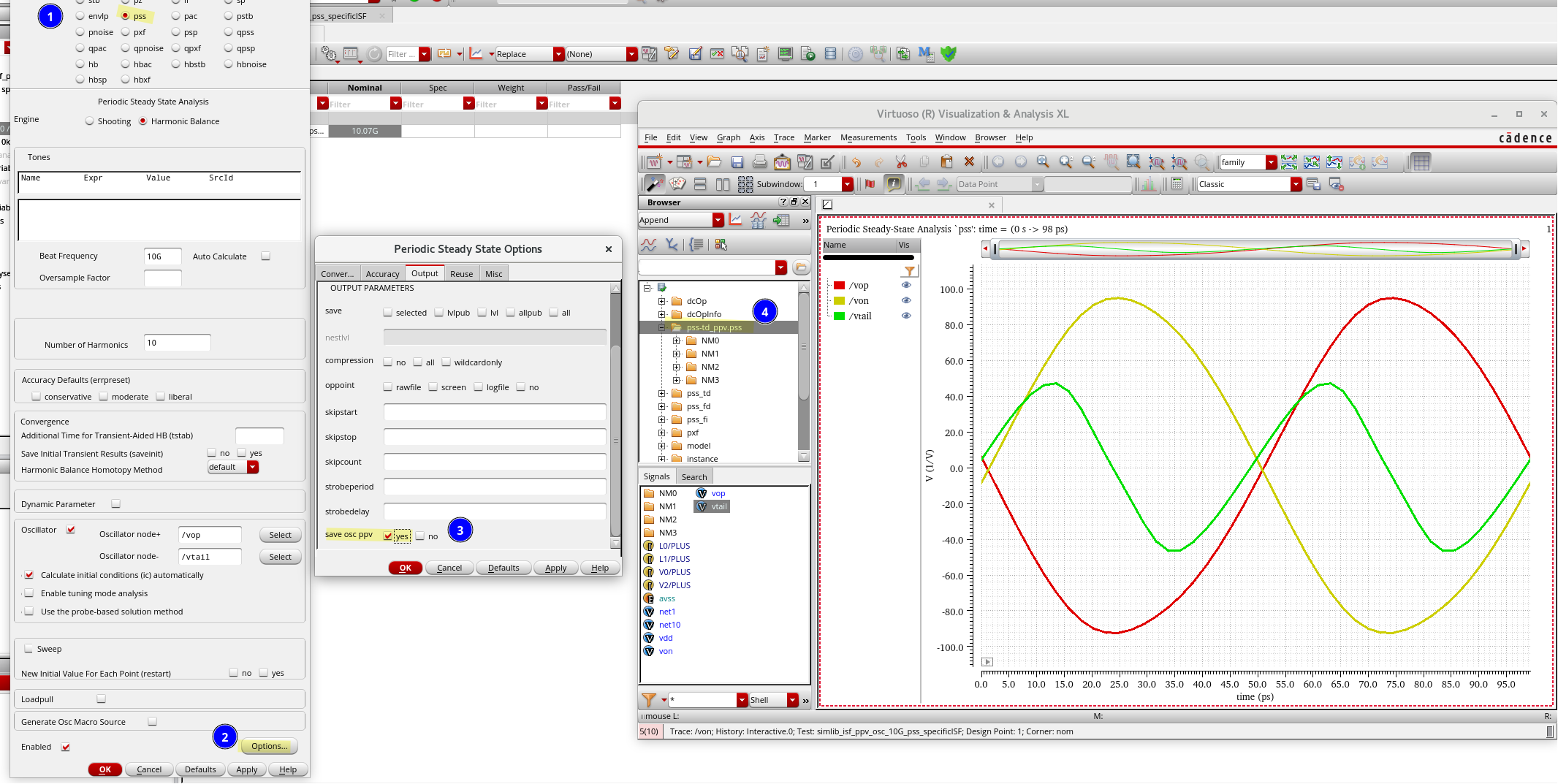Click the open folder icon in toolbar
Screen dimensions: 1558x784
[x=714, y=162]
